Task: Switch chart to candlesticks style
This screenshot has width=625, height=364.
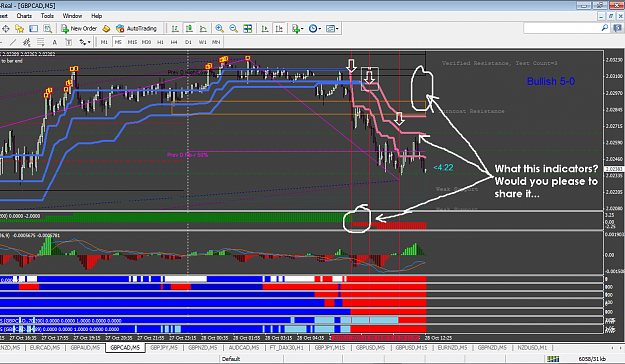Action: click(x=189, y=29)
